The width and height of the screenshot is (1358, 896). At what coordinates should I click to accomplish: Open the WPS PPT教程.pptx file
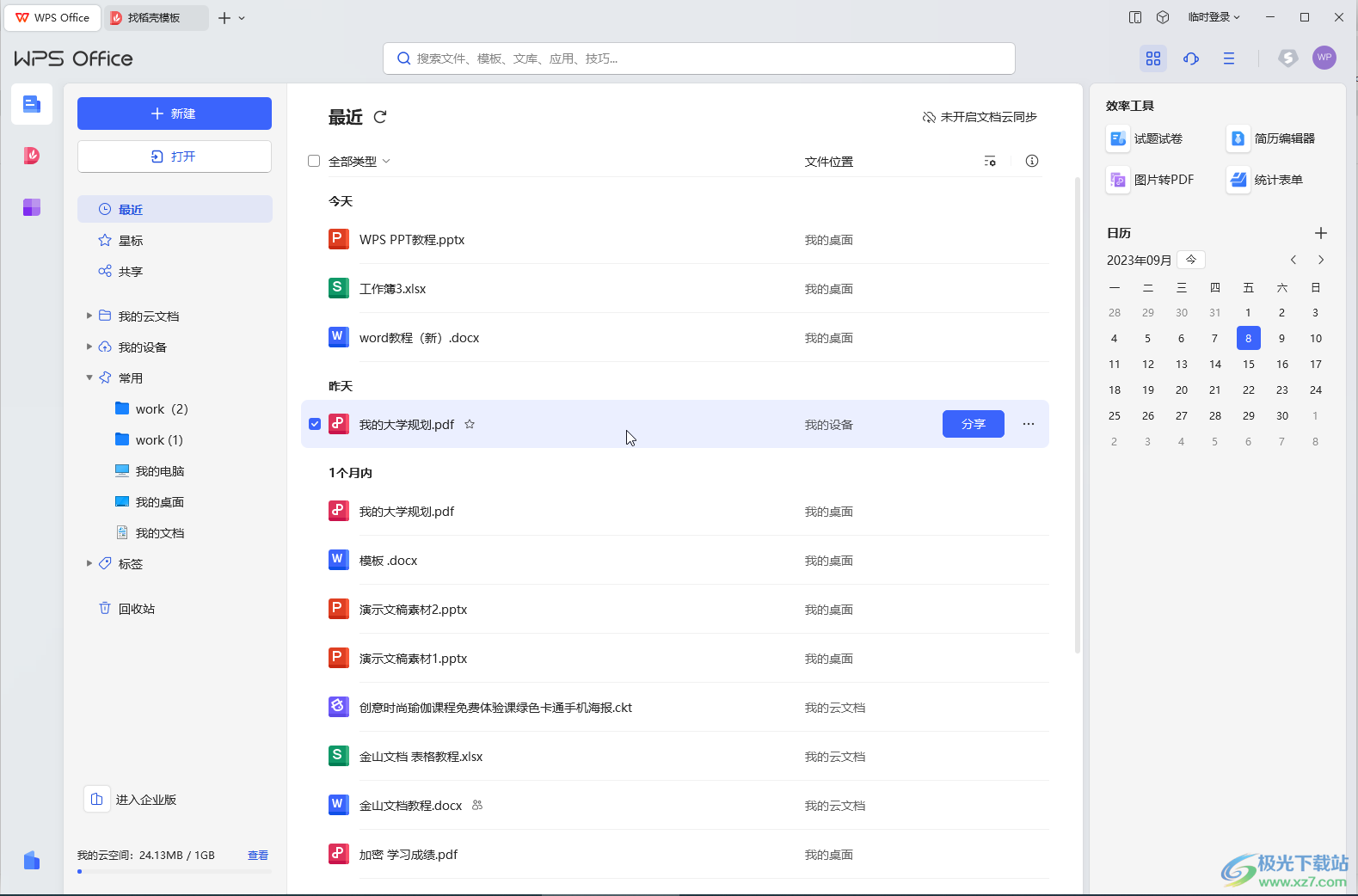(x=675, y=240)
